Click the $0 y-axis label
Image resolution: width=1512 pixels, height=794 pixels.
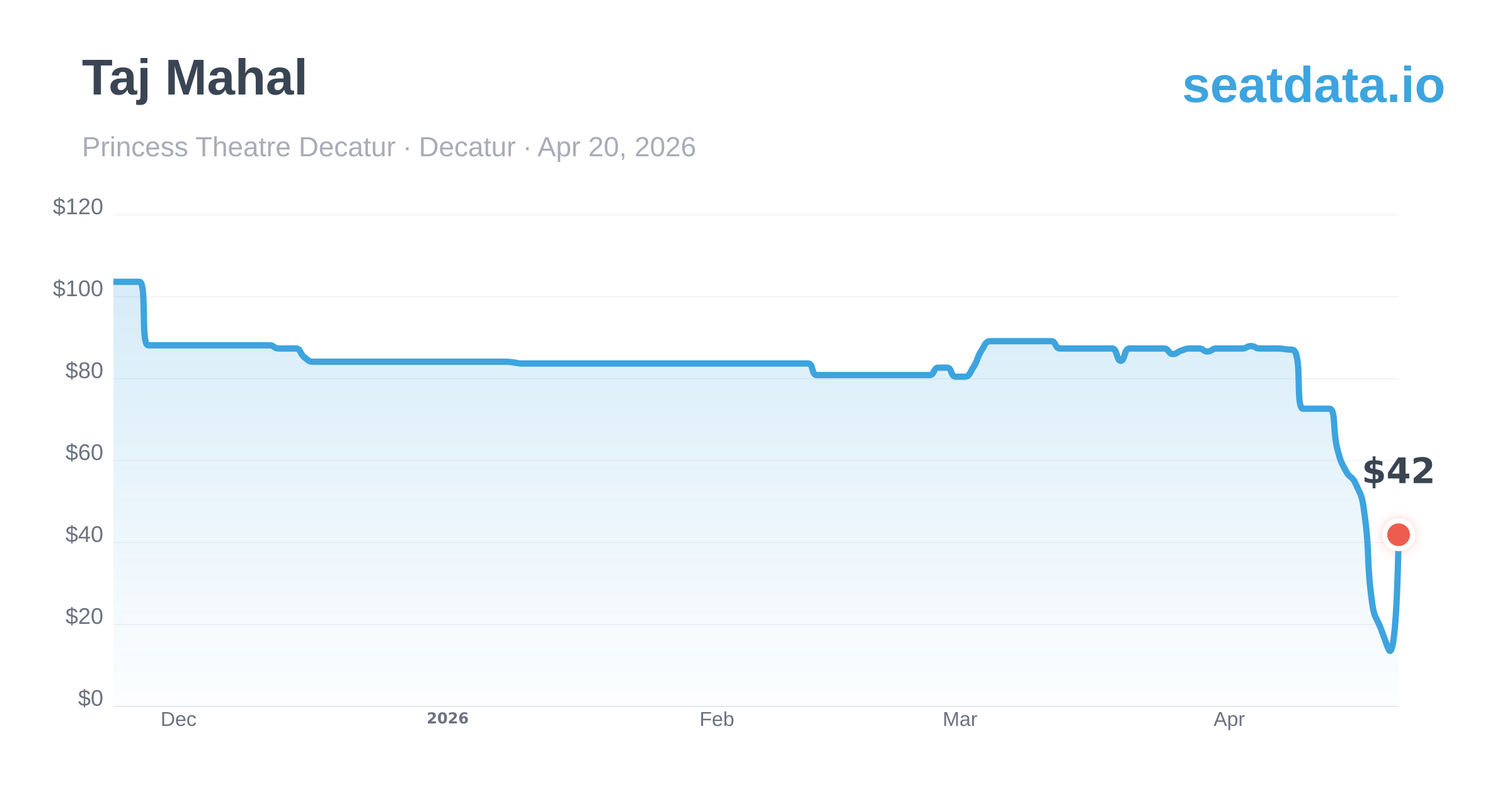coord(90,698)
